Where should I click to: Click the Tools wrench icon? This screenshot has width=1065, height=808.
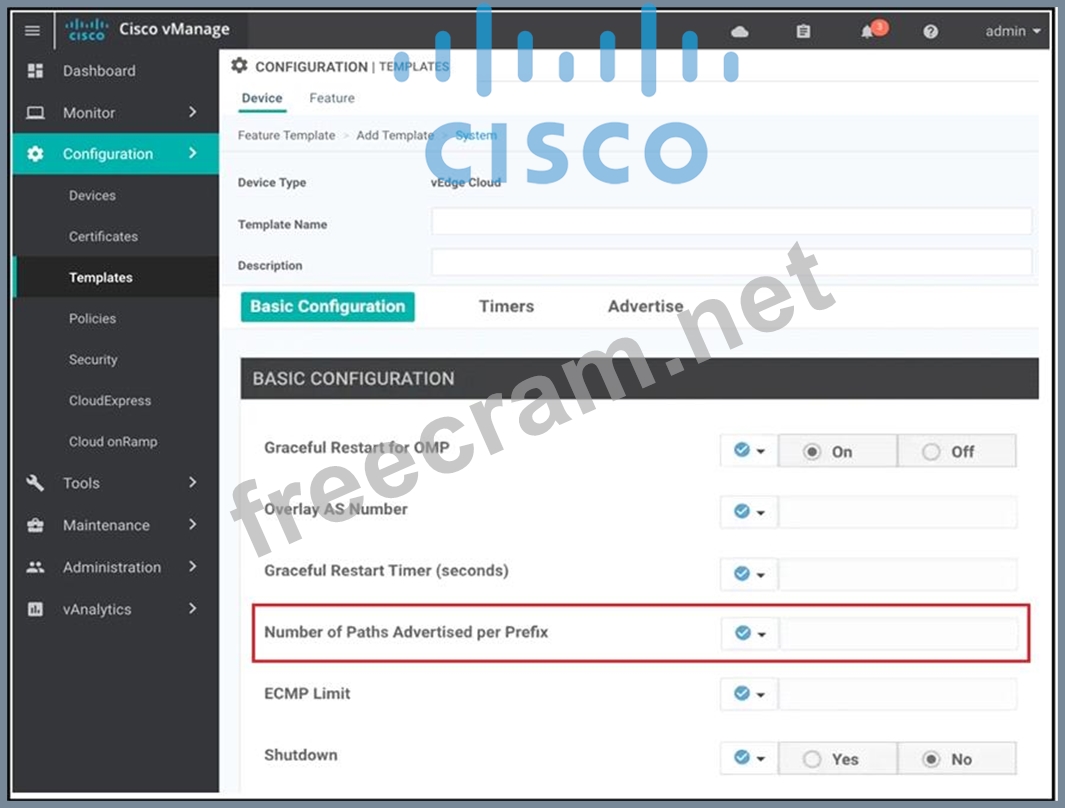[36, 483]
